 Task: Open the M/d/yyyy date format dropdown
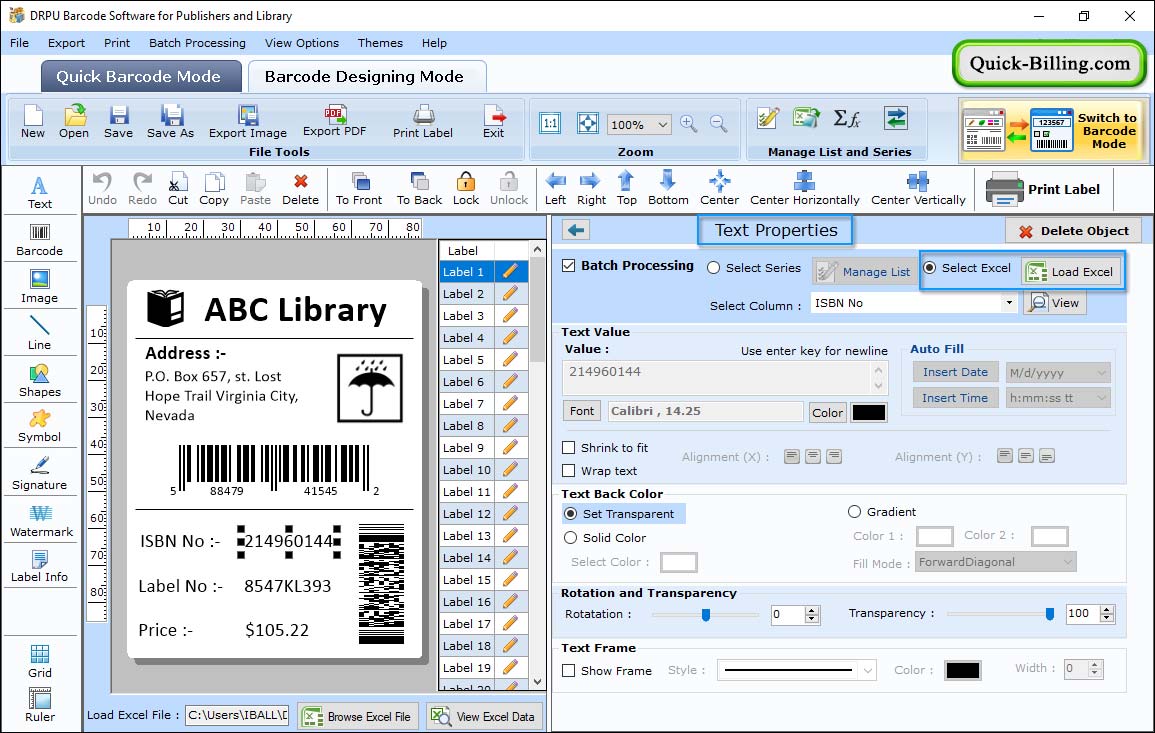point(1057,373)
